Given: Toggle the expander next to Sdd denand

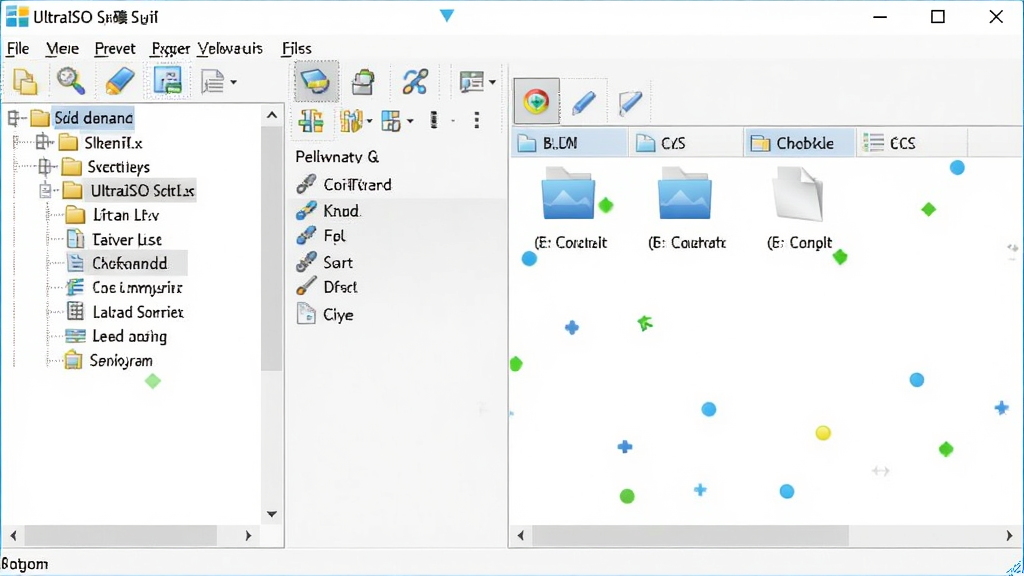Looking at the screenshot, I should tap(13, 118).
